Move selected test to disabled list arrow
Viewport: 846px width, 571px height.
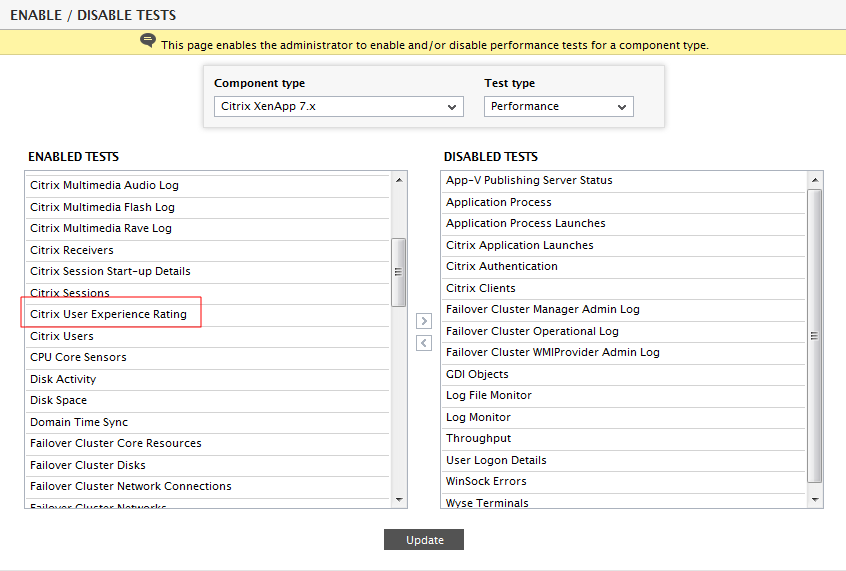[424, 321]
